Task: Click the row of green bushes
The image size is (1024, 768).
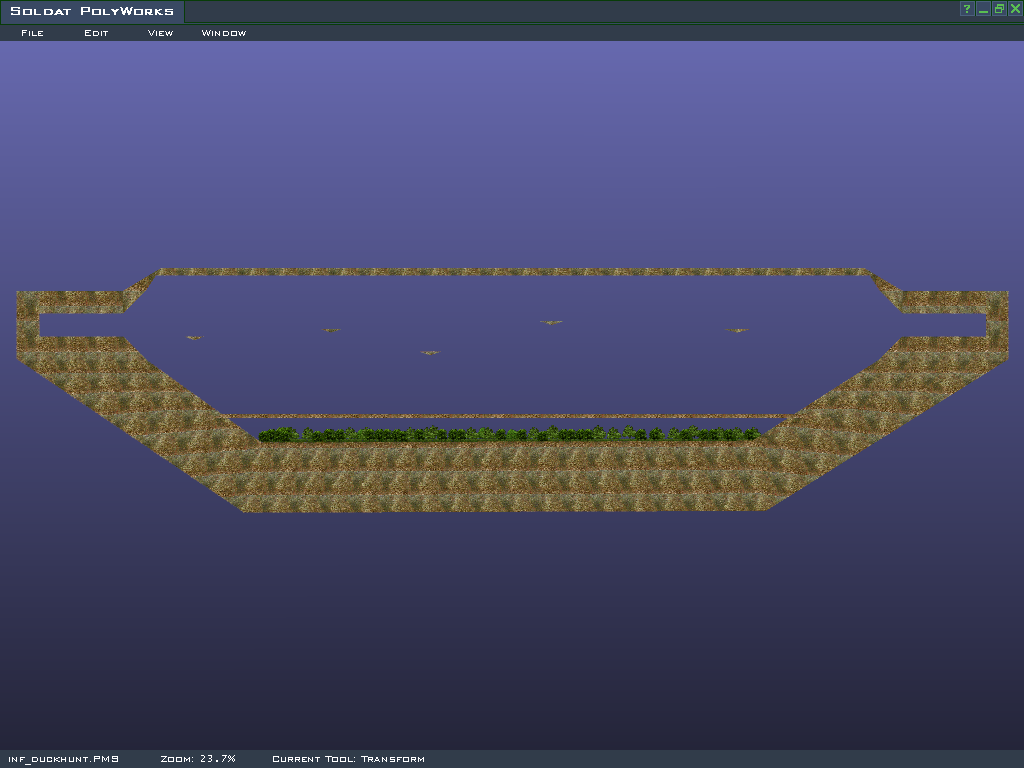Action: click(510, 435)
